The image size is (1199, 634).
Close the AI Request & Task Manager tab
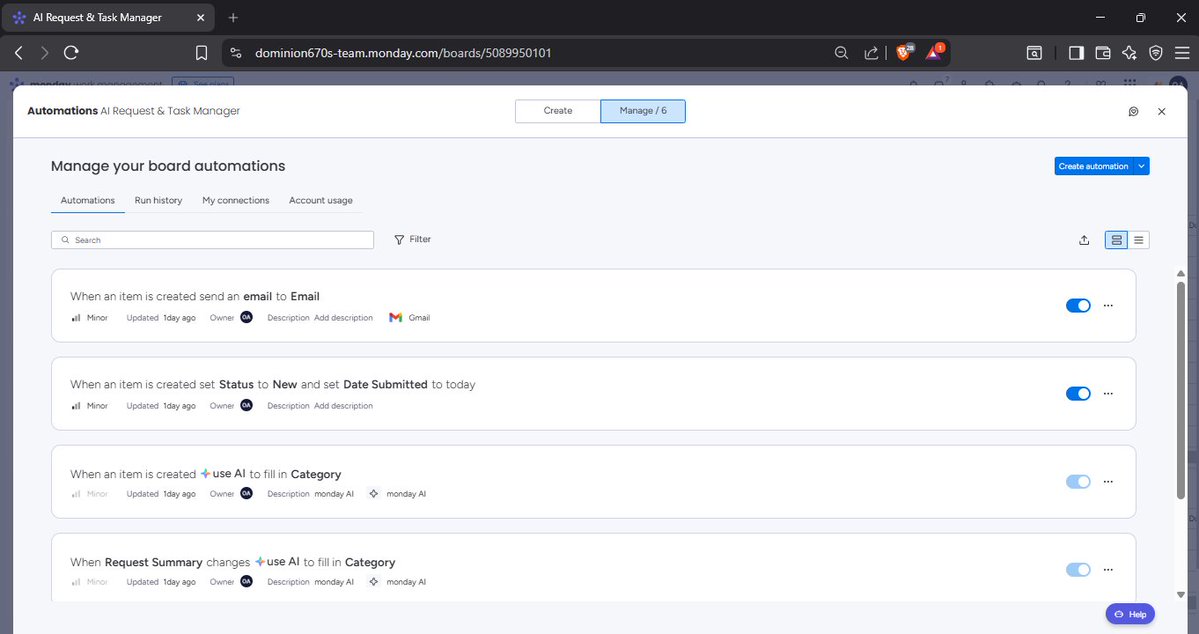200,17
